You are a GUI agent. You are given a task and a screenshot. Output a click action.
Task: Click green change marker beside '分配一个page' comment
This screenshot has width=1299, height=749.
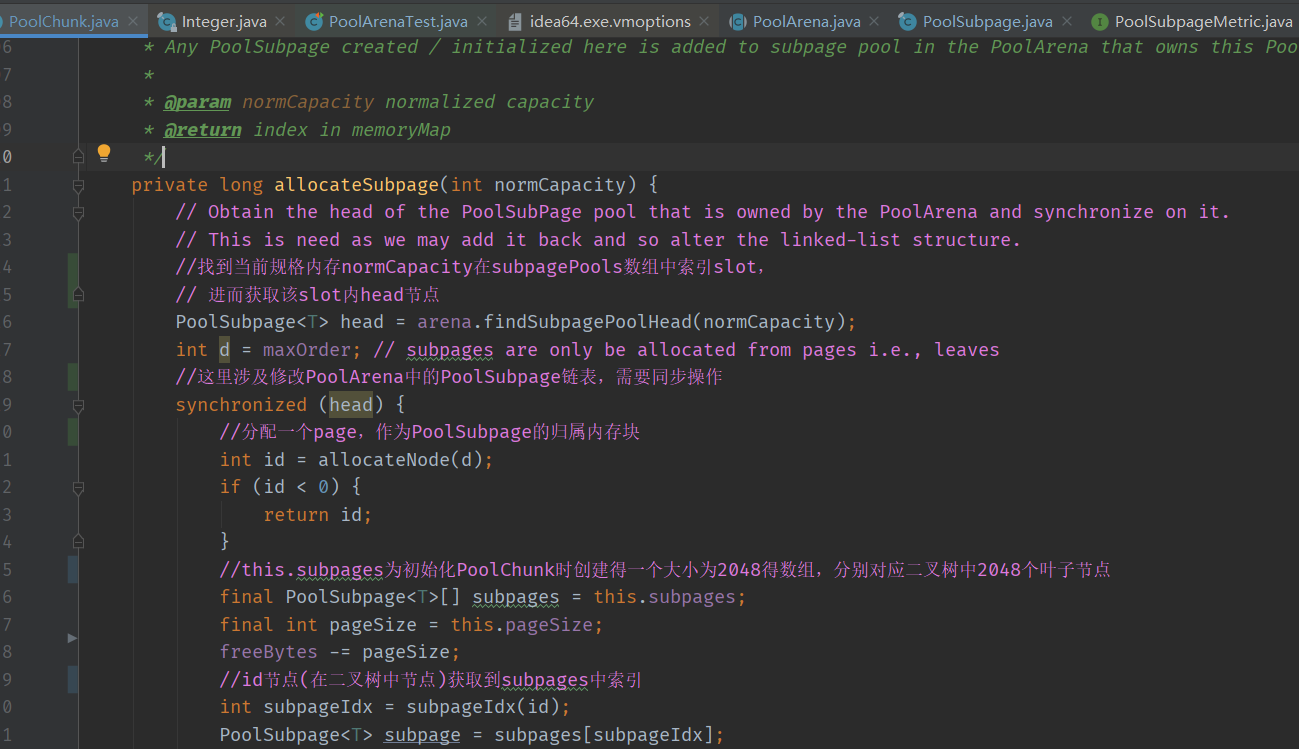(x=73, y=432)
